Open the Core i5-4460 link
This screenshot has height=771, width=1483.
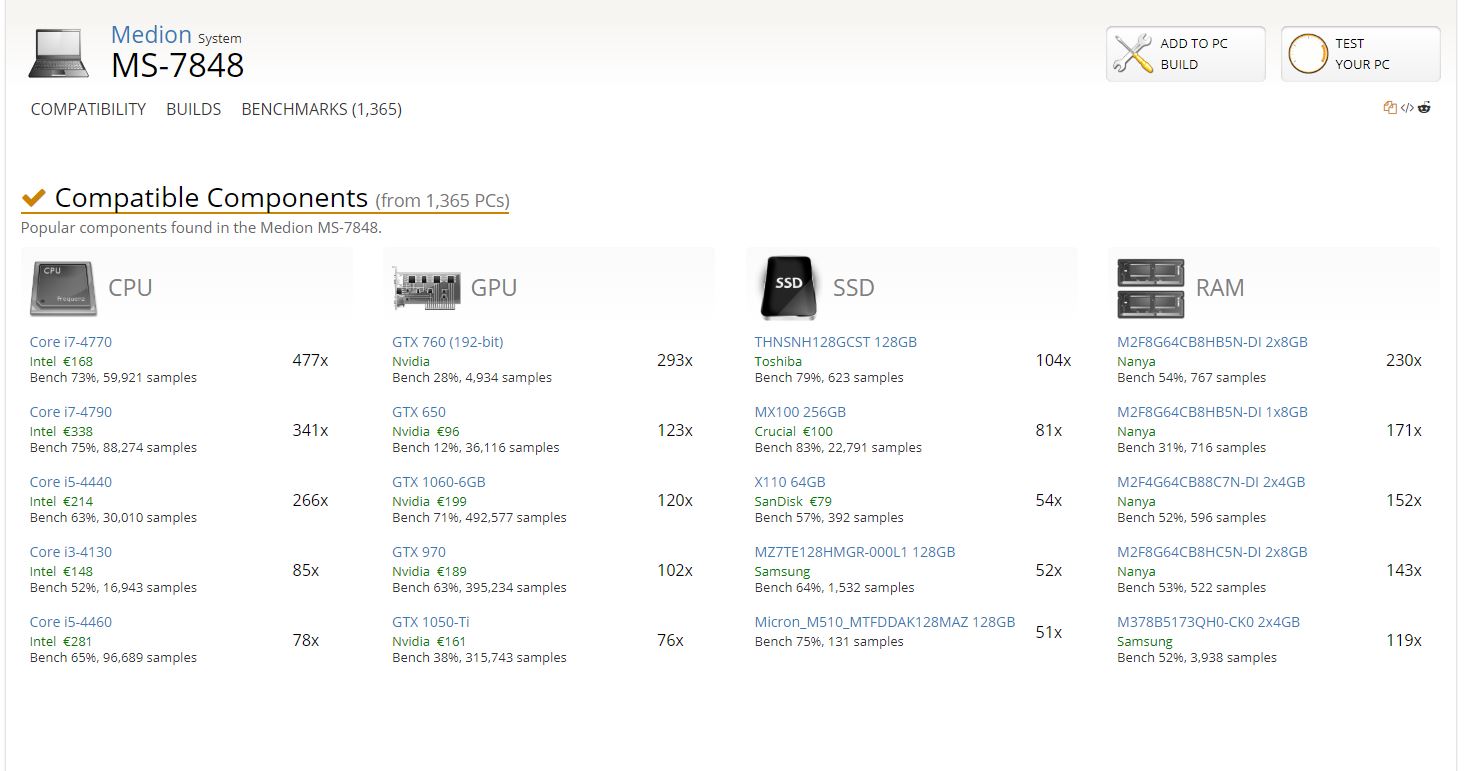70,622
